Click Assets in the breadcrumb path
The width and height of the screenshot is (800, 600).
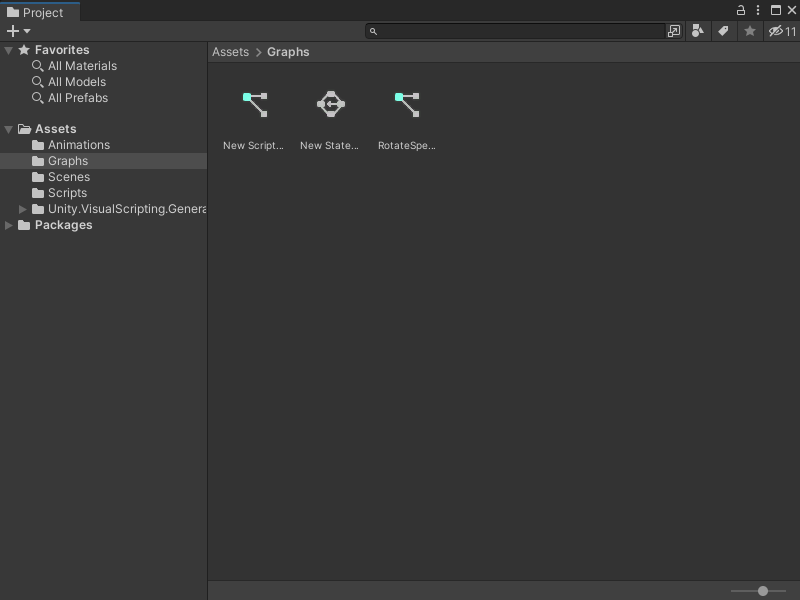230,51
